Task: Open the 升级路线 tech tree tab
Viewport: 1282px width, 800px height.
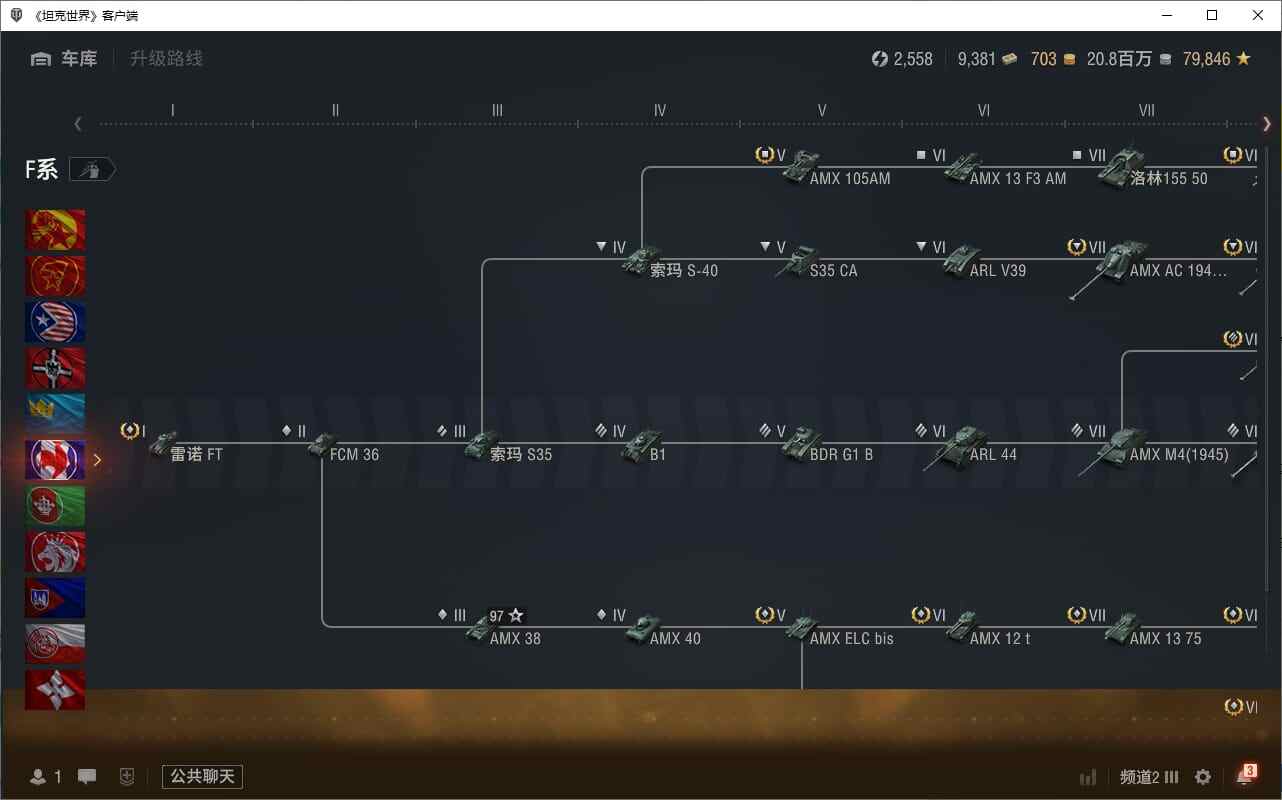Action: pyautogui.click(x=166, y=59)
